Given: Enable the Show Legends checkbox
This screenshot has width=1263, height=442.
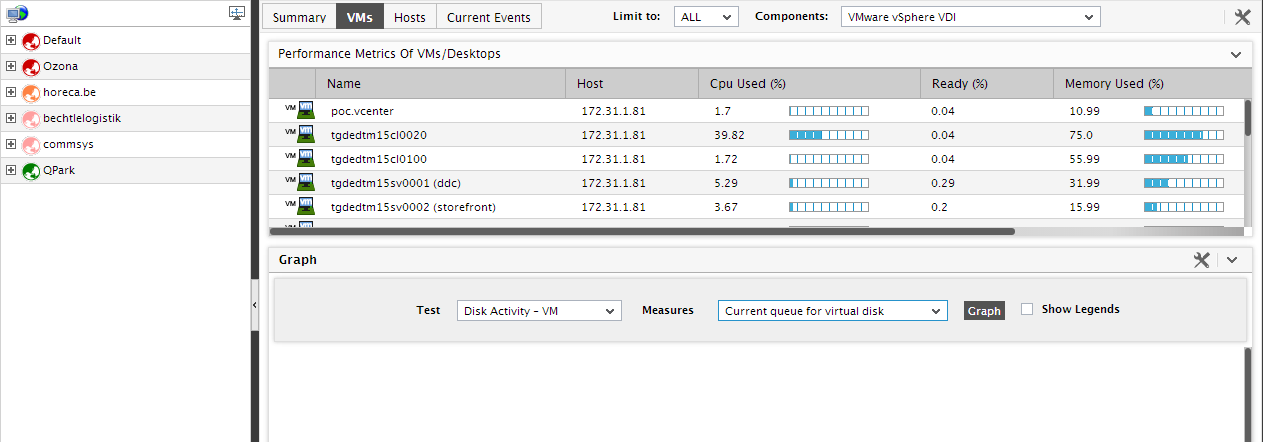Looking at the screenshot, I should (1027, 309).
